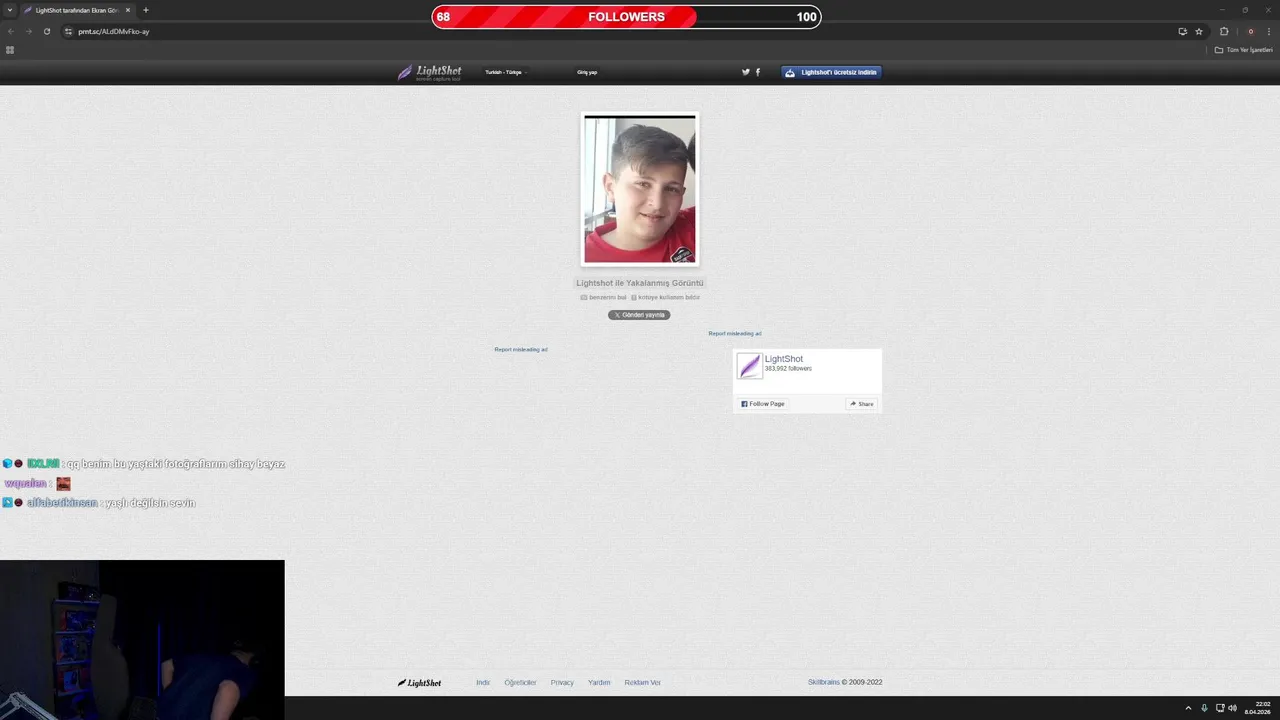1280x720 pixels.
Task: Click the benzerini bul link
Action: click(604, 297)
